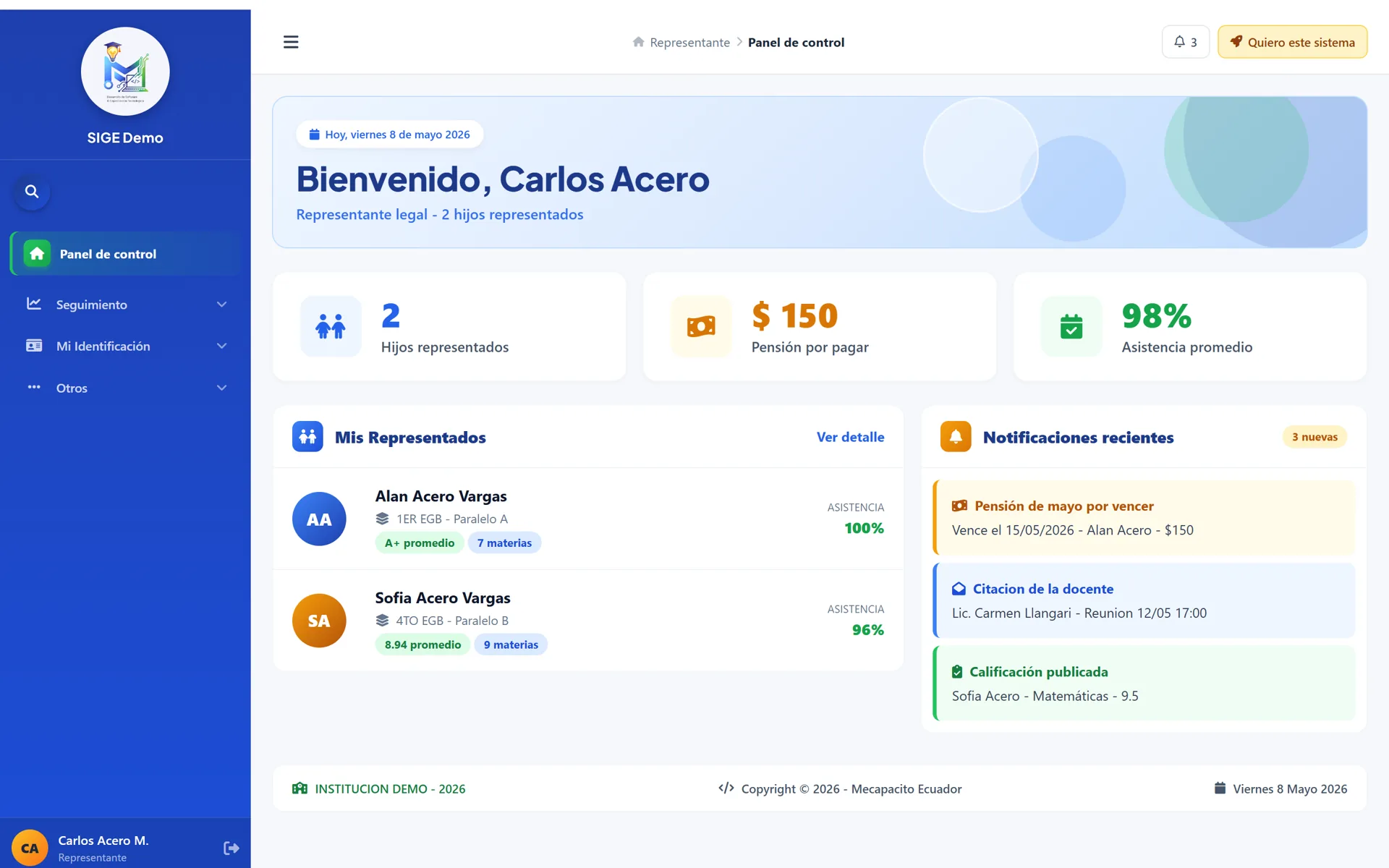Open the sidebar search icon
Screen dimensions: 1389x868
[x=32, y=192]
